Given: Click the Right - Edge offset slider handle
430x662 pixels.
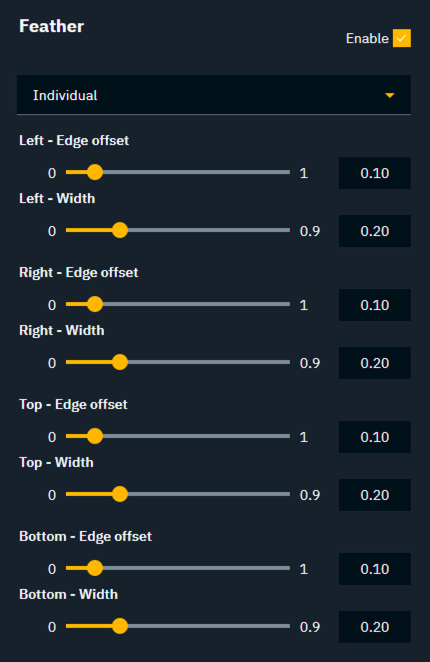Looking at the screenshot, I should coord(95,304).
